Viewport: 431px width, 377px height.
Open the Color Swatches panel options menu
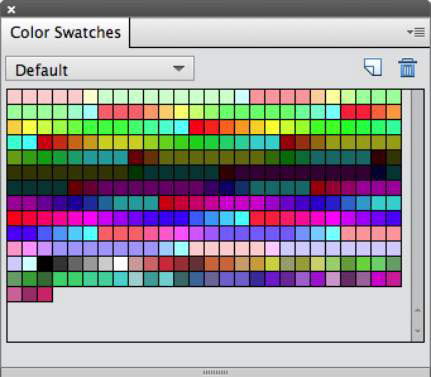coord(416,32)
